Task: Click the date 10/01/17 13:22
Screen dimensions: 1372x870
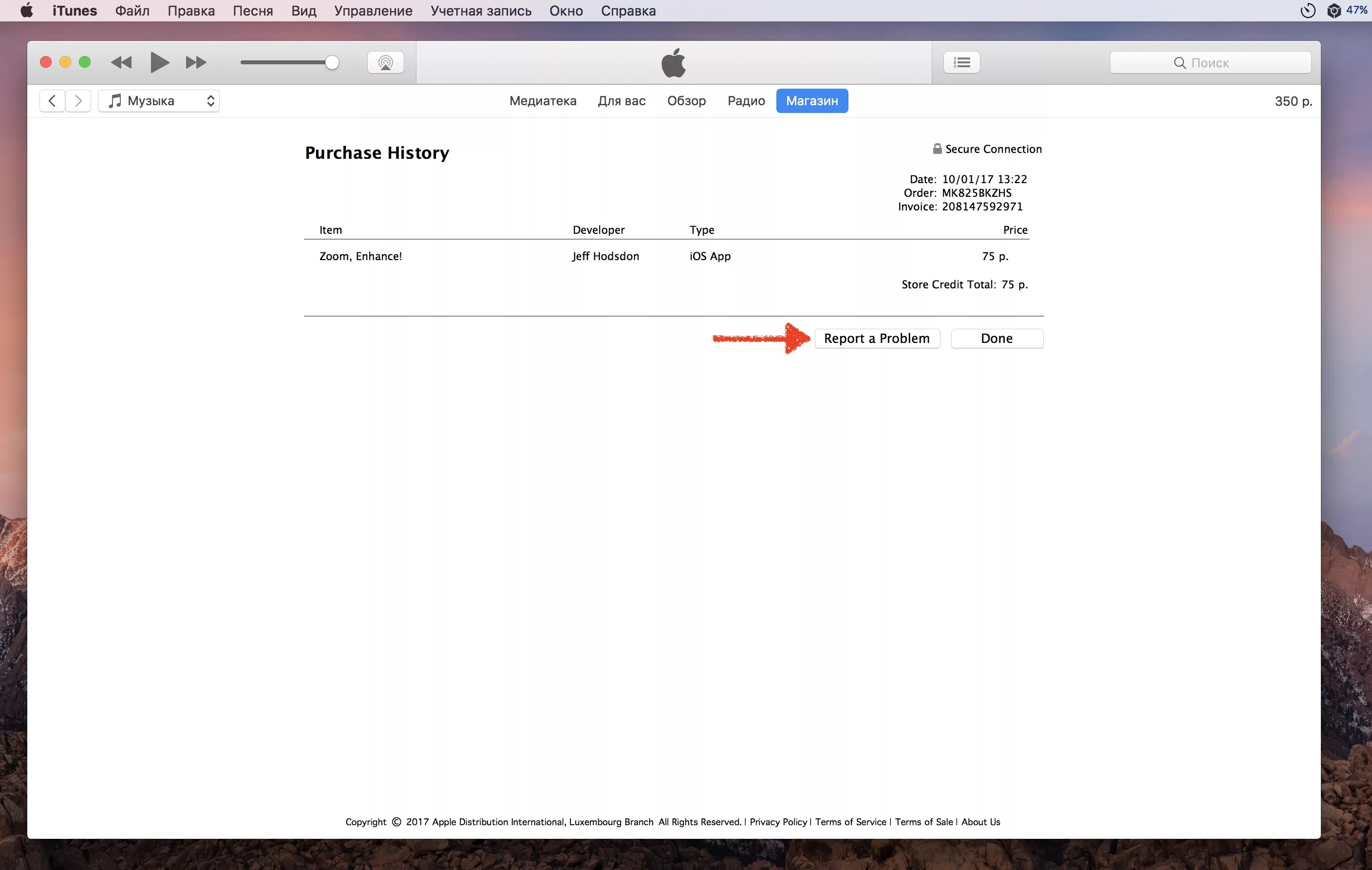Action: pos(984,179)
